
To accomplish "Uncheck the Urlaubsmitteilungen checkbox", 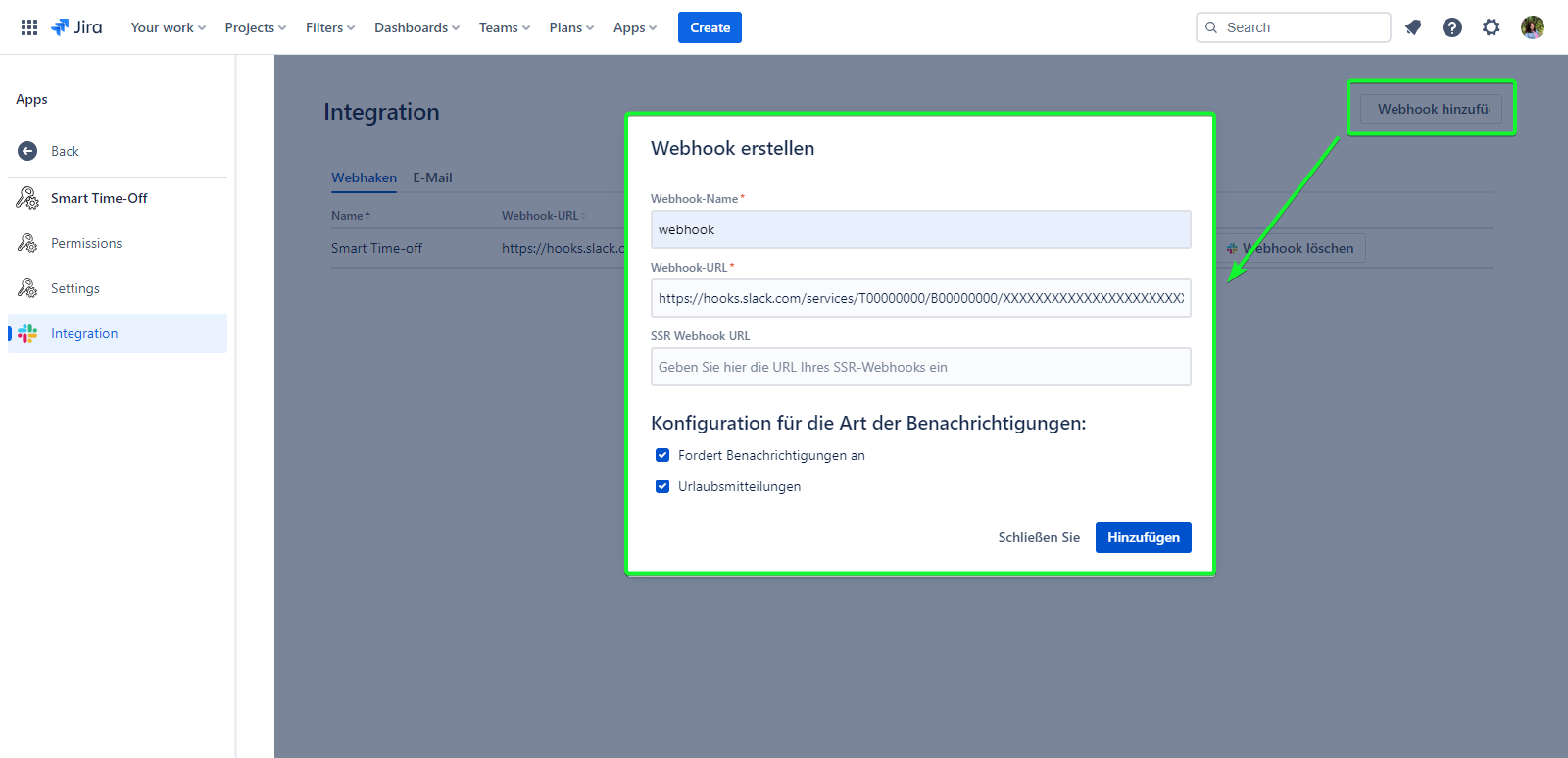I will coord(662,486).
